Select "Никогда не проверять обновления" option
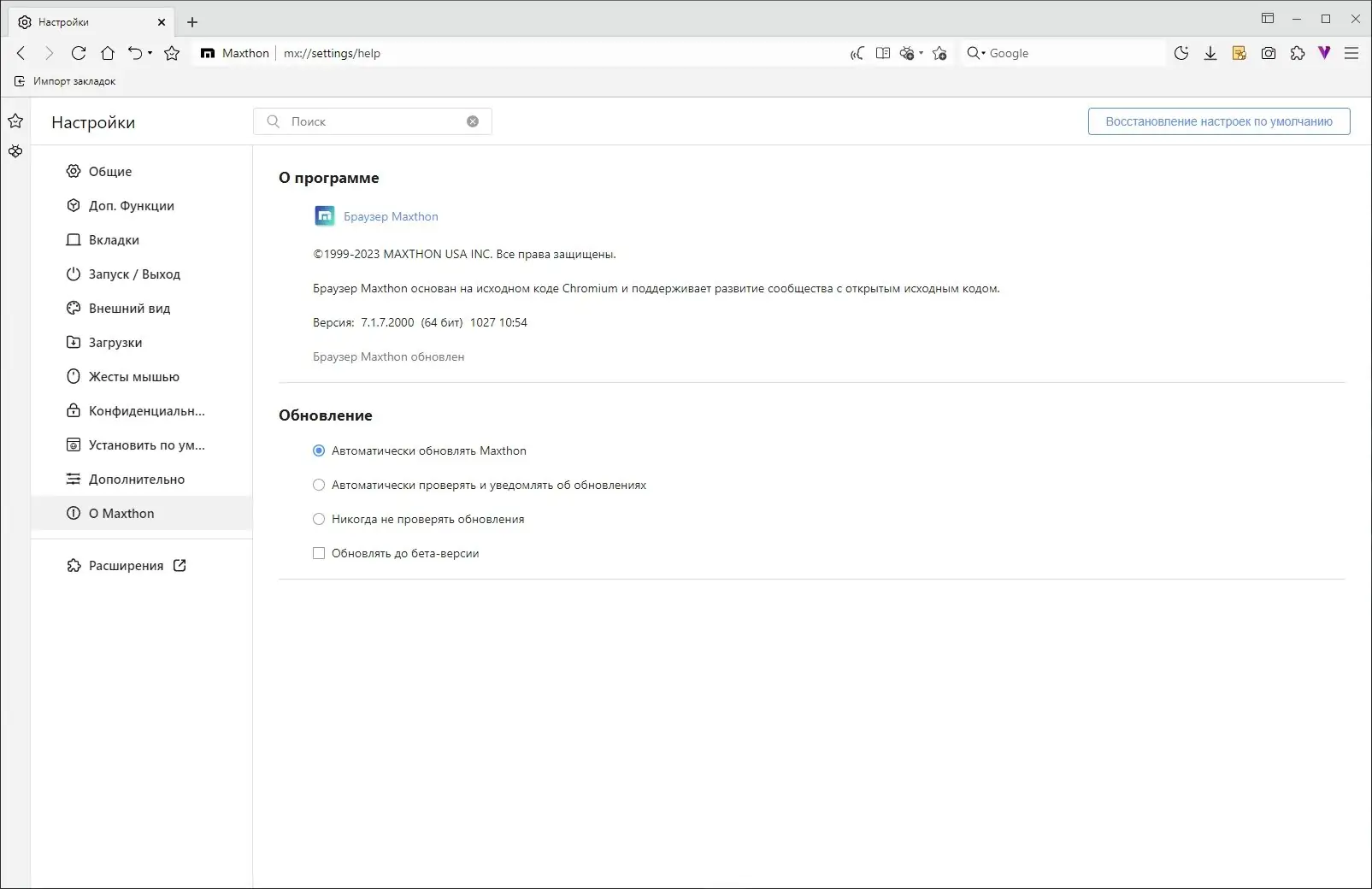The width and height of the screenshot is (1372, 889). click(x=319, y=519)
